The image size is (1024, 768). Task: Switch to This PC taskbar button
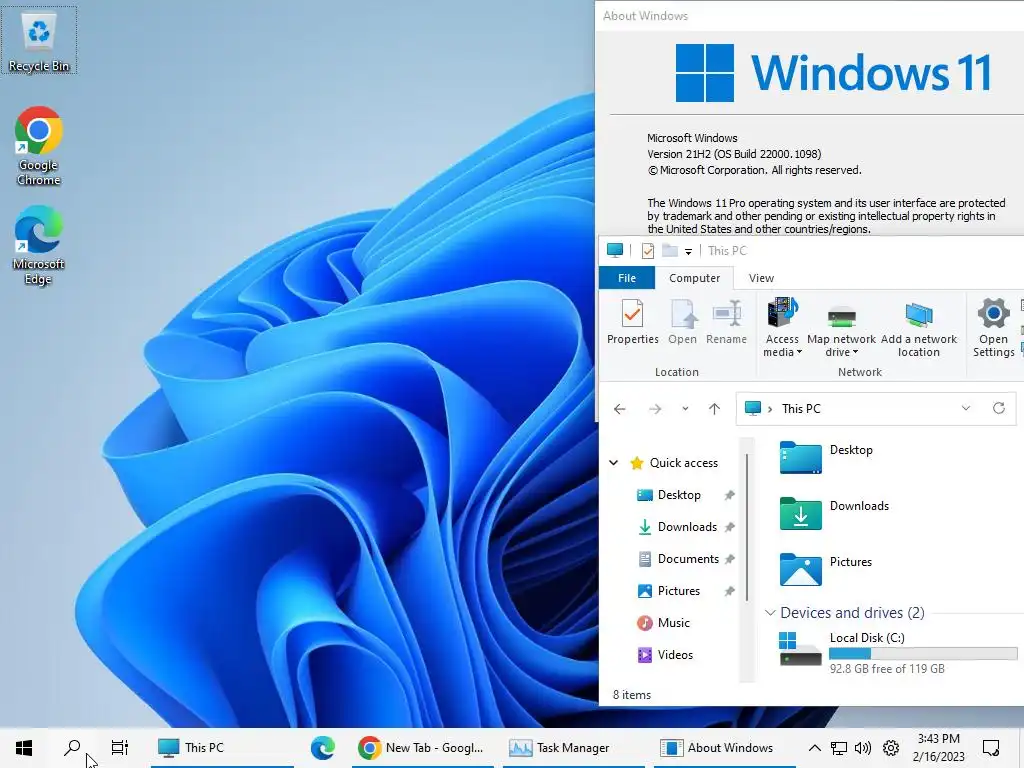(222, 747)
